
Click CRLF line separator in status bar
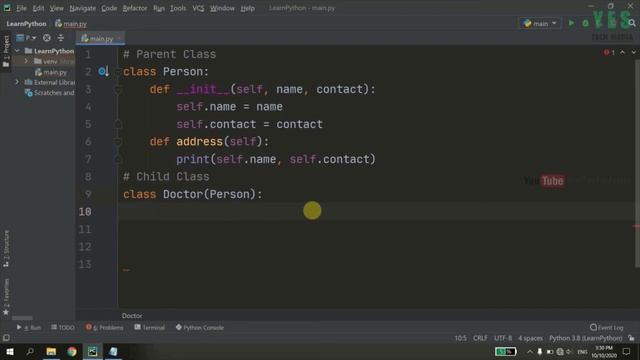[480, 338]
